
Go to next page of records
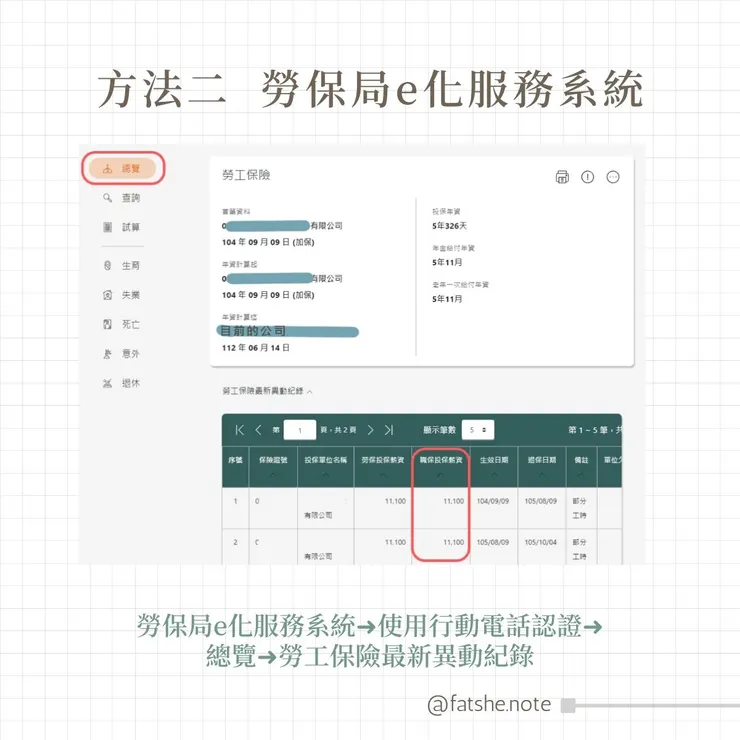[370, 430]
